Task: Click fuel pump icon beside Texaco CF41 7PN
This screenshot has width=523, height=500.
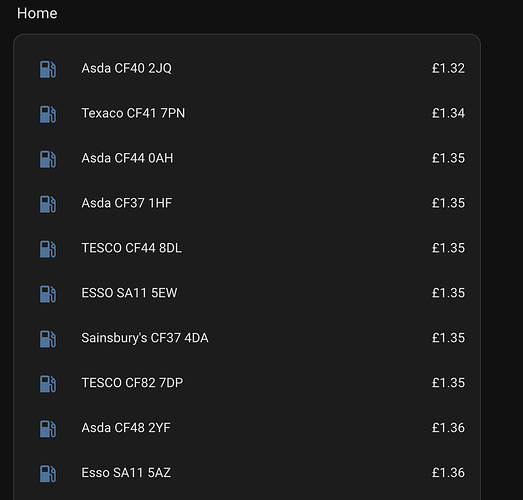Action: [48, 114]
